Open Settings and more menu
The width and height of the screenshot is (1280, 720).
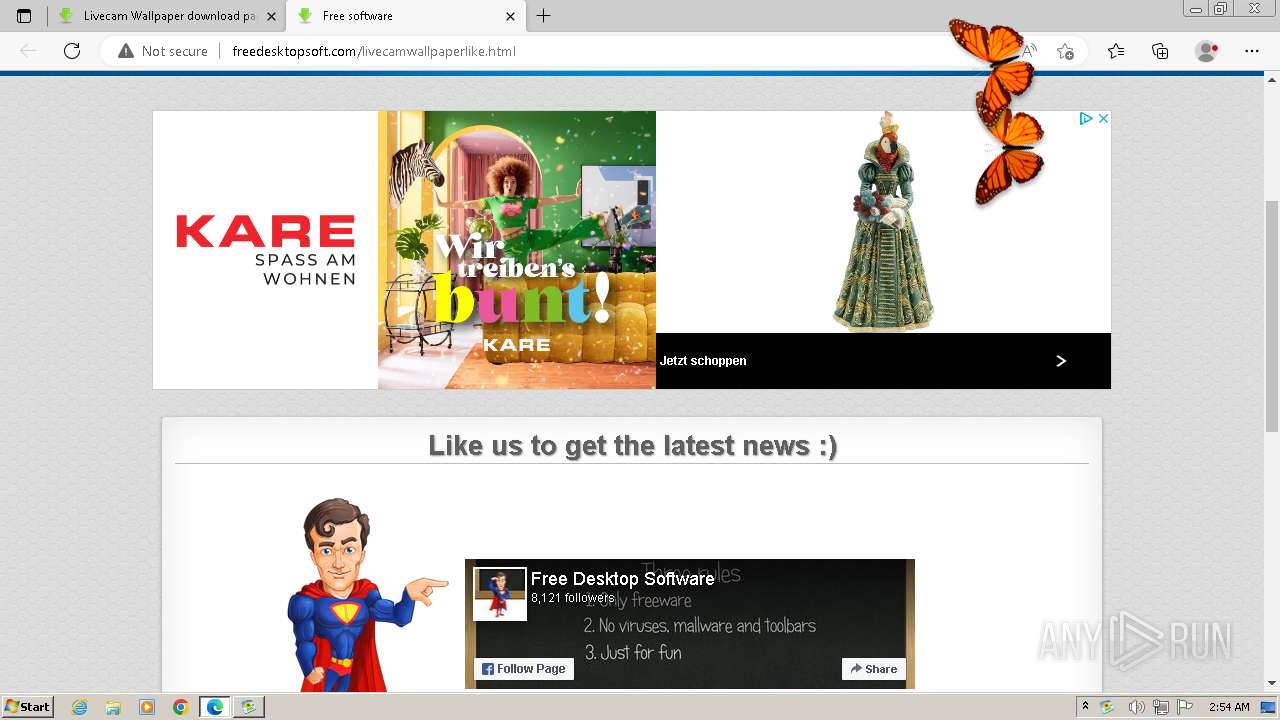pyautogui.click(x=1252, y=51)
